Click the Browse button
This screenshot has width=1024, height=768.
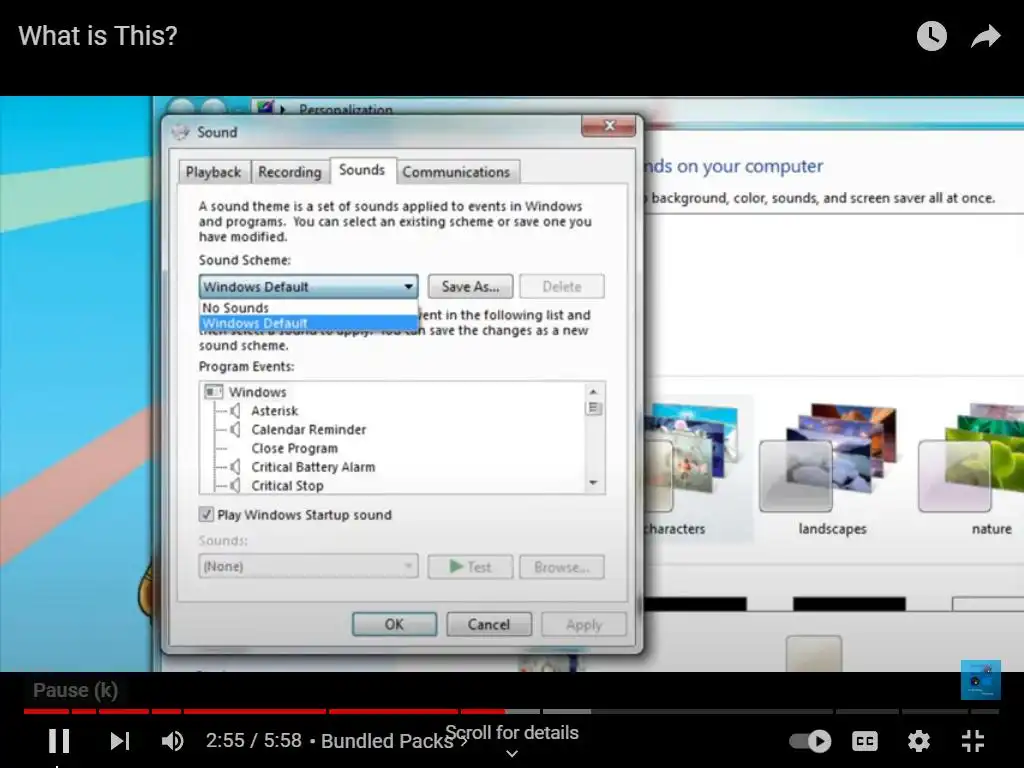[562, 567]
